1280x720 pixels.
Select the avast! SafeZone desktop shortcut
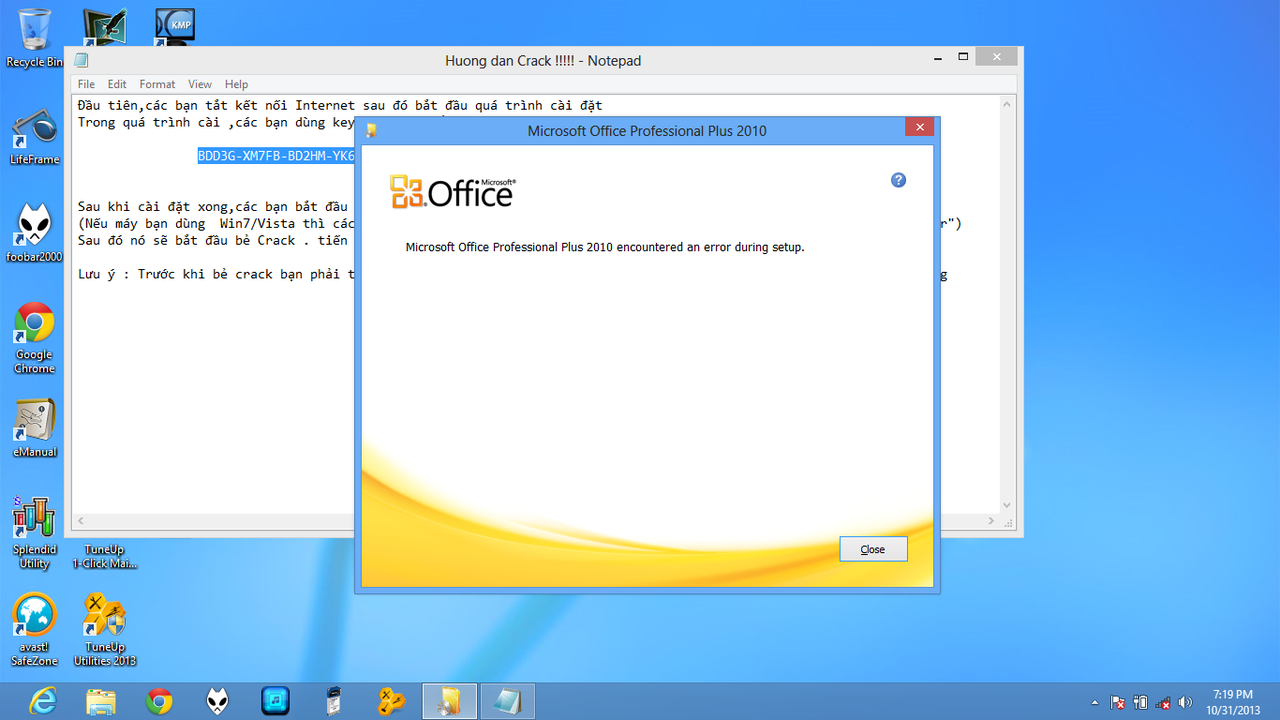pos(34,630)
